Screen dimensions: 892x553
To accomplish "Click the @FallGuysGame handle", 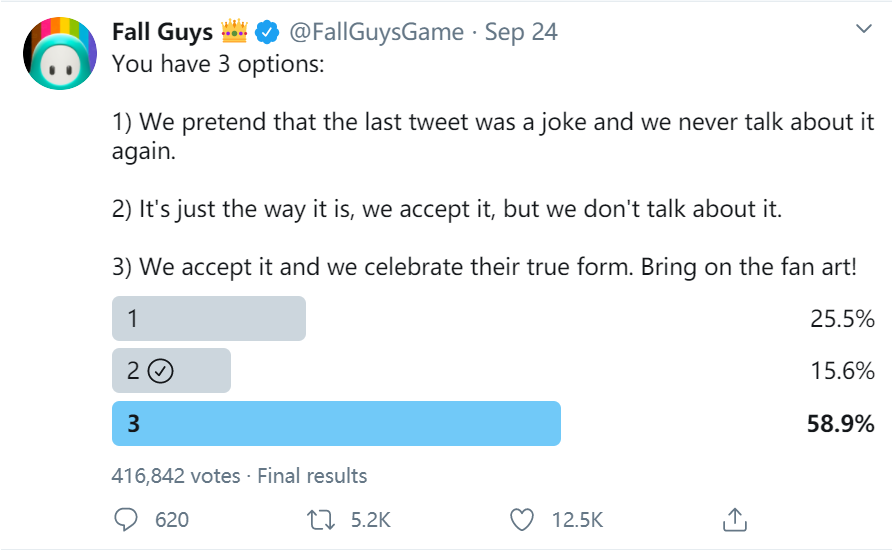I will [x=376, y=32].
